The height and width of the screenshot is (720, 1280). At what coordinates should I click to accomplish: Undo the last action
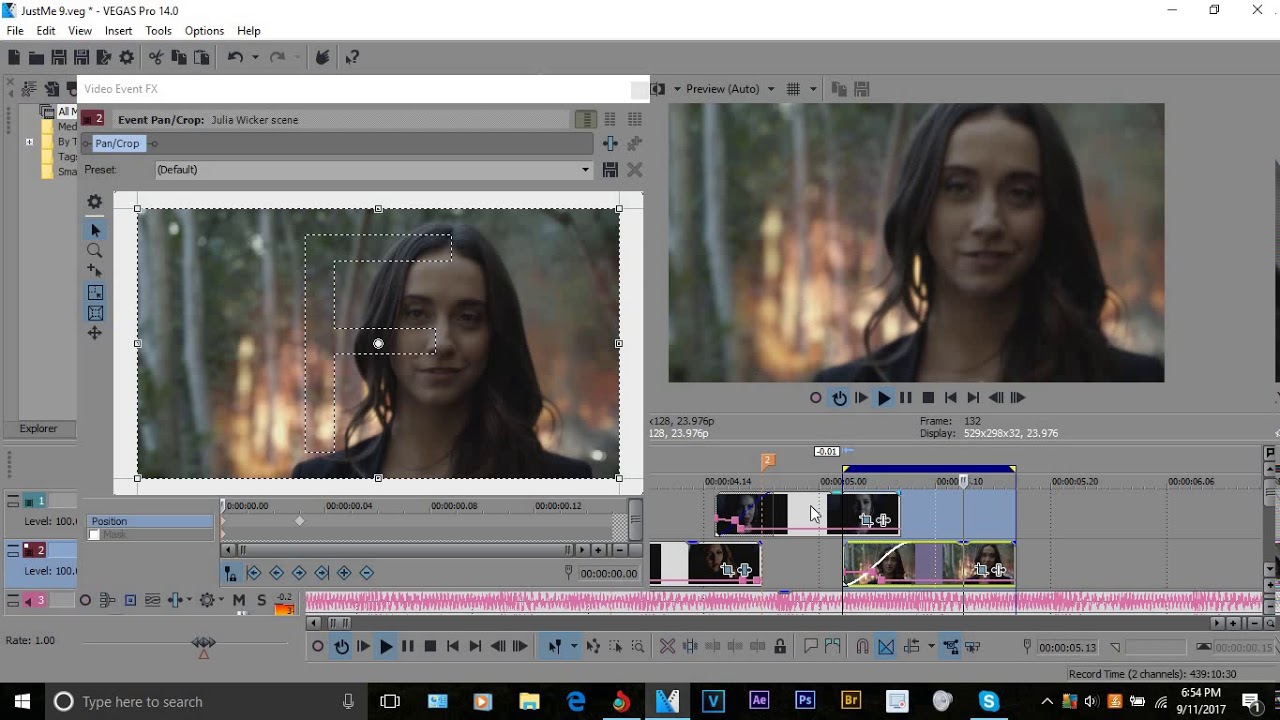tap(235, 58)
